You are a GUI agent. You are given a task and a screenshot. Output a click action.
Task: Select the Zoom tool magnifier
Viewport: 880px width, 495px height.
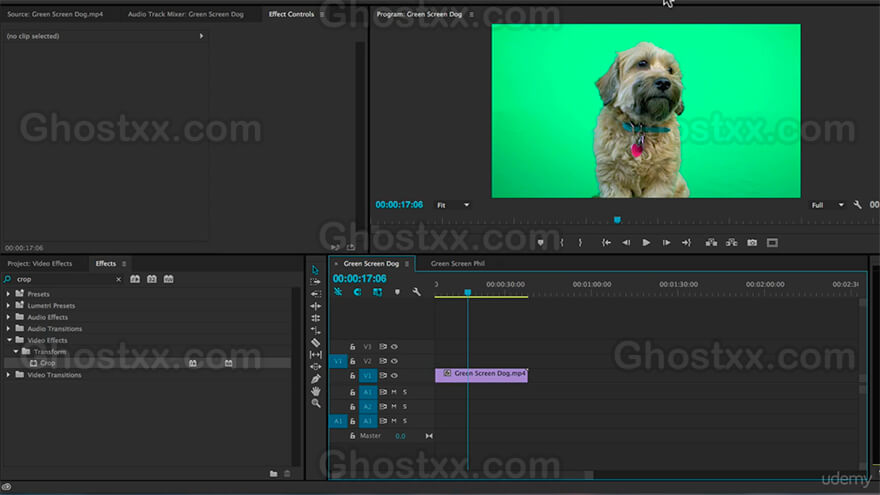click(x=315, y=404)
